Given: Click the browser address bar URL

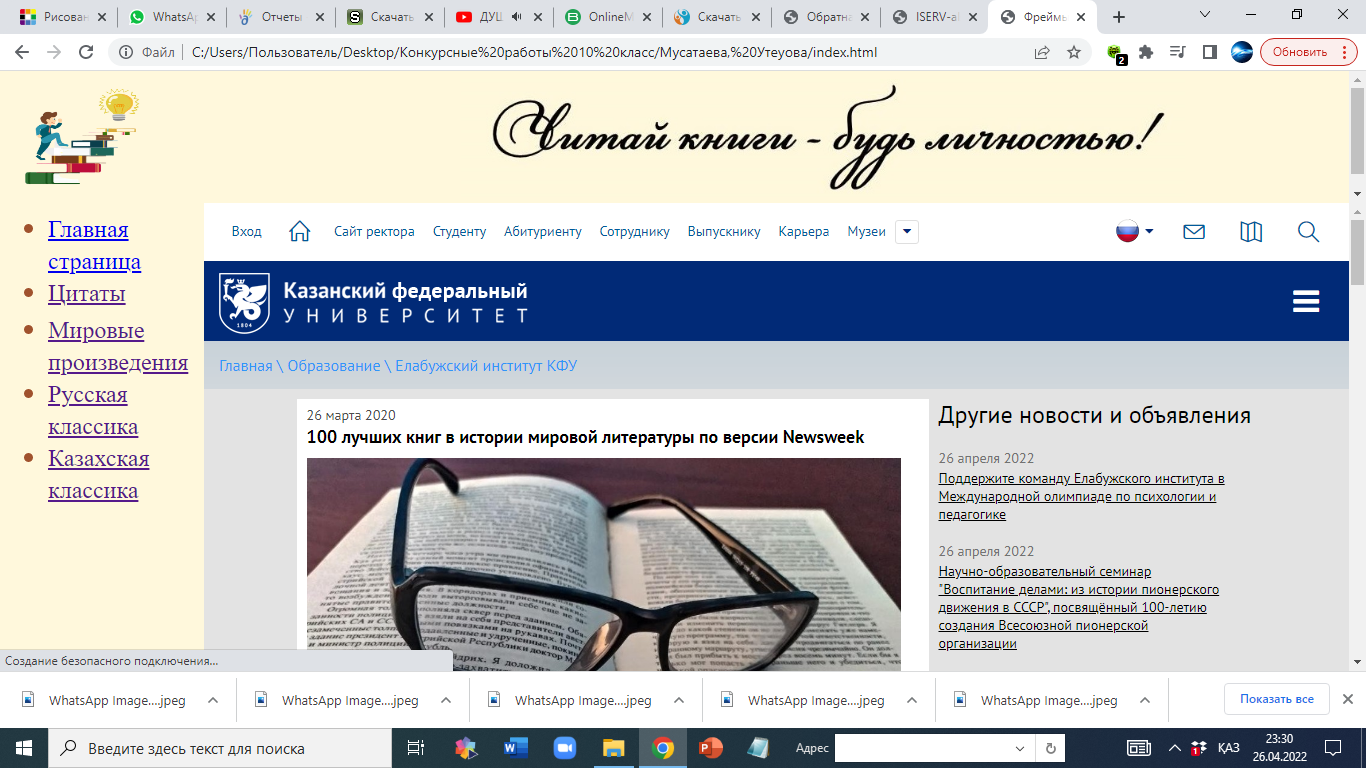Looking at the screenshot, I should tap(535, 52).
